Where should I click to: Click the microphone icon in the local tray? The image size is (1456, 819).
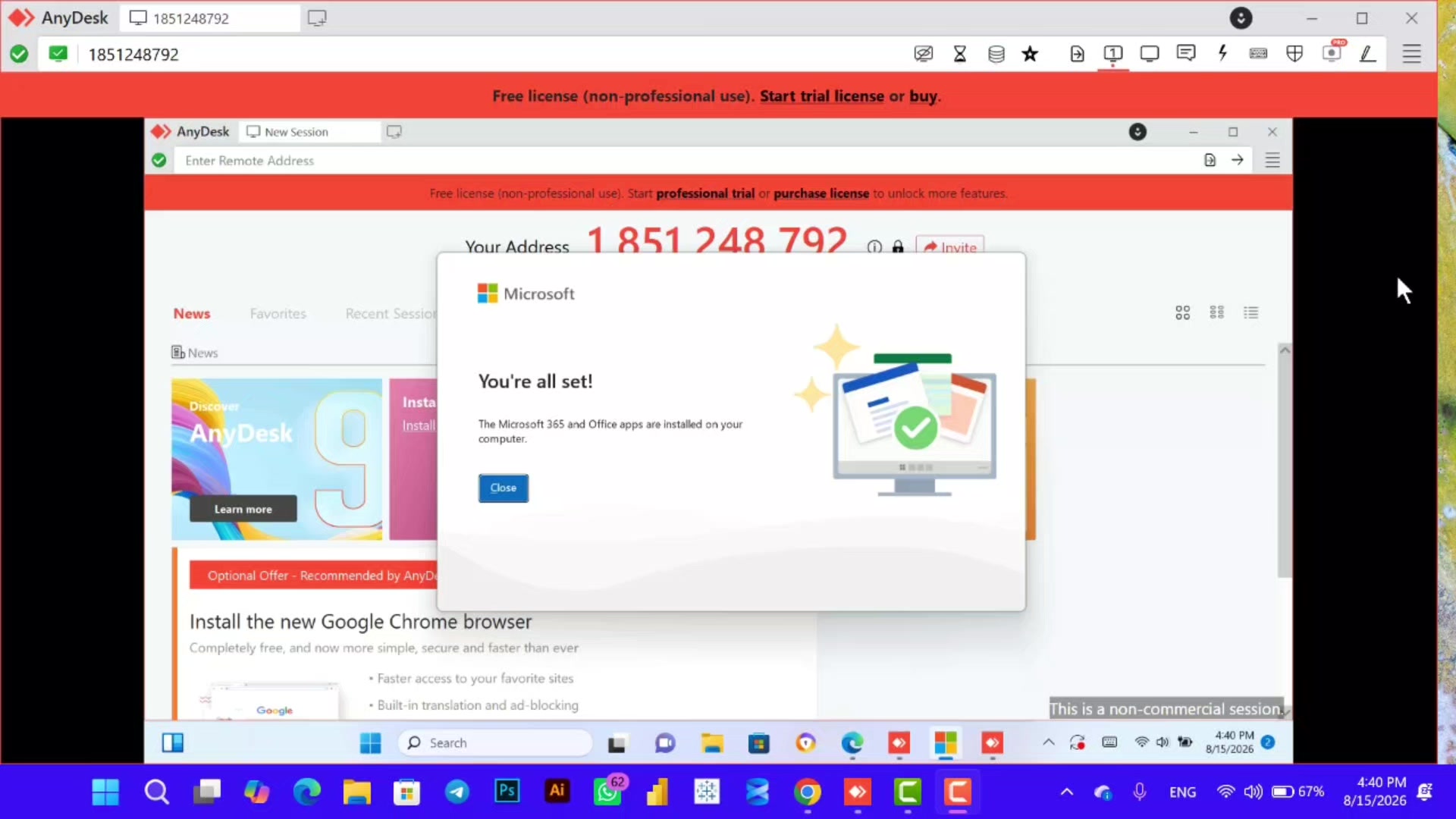point(1140,792)
